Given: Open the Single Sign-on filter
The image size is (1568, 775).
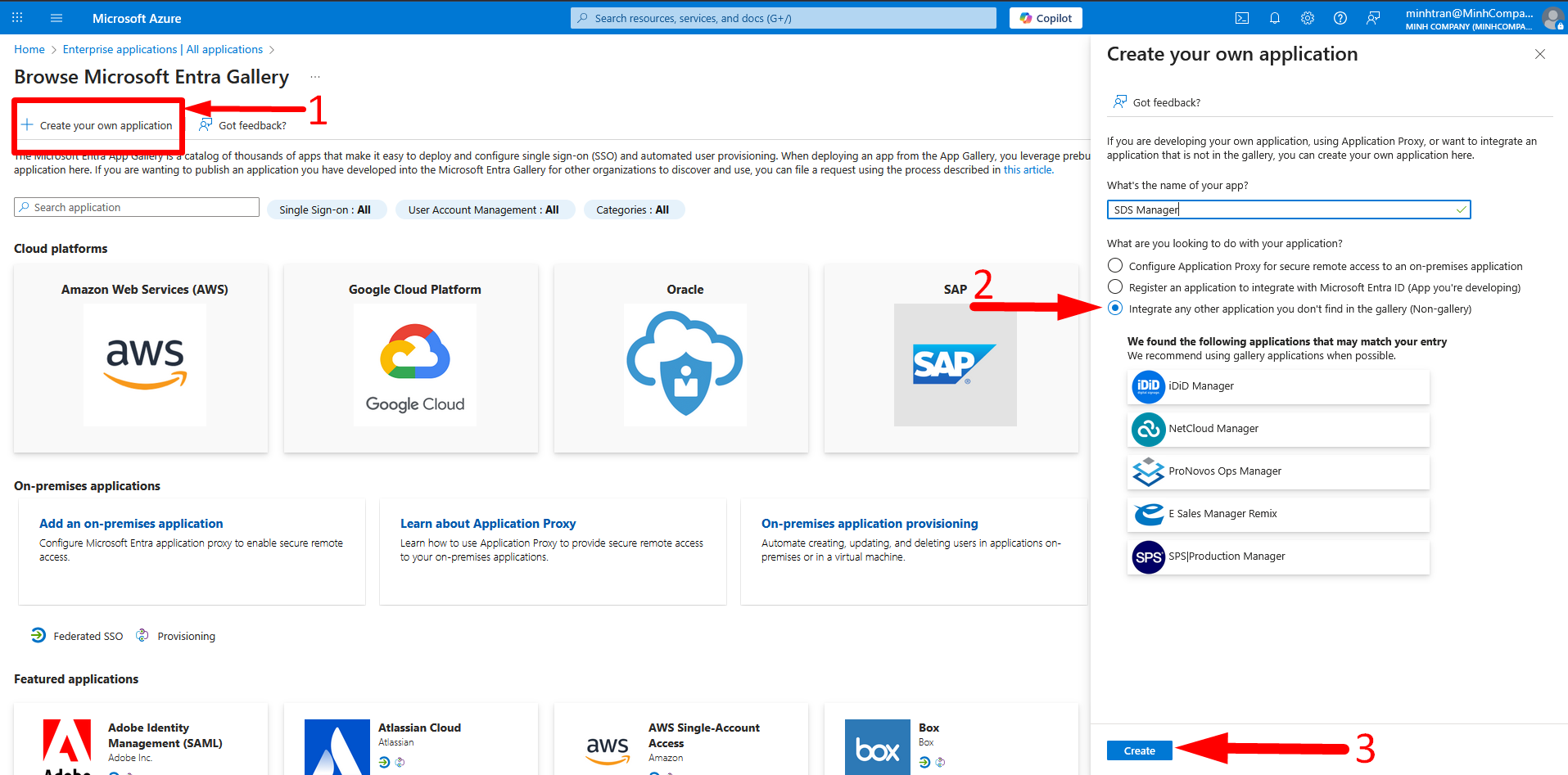Looking at the screenshot, I should click(x=326, y=210).
